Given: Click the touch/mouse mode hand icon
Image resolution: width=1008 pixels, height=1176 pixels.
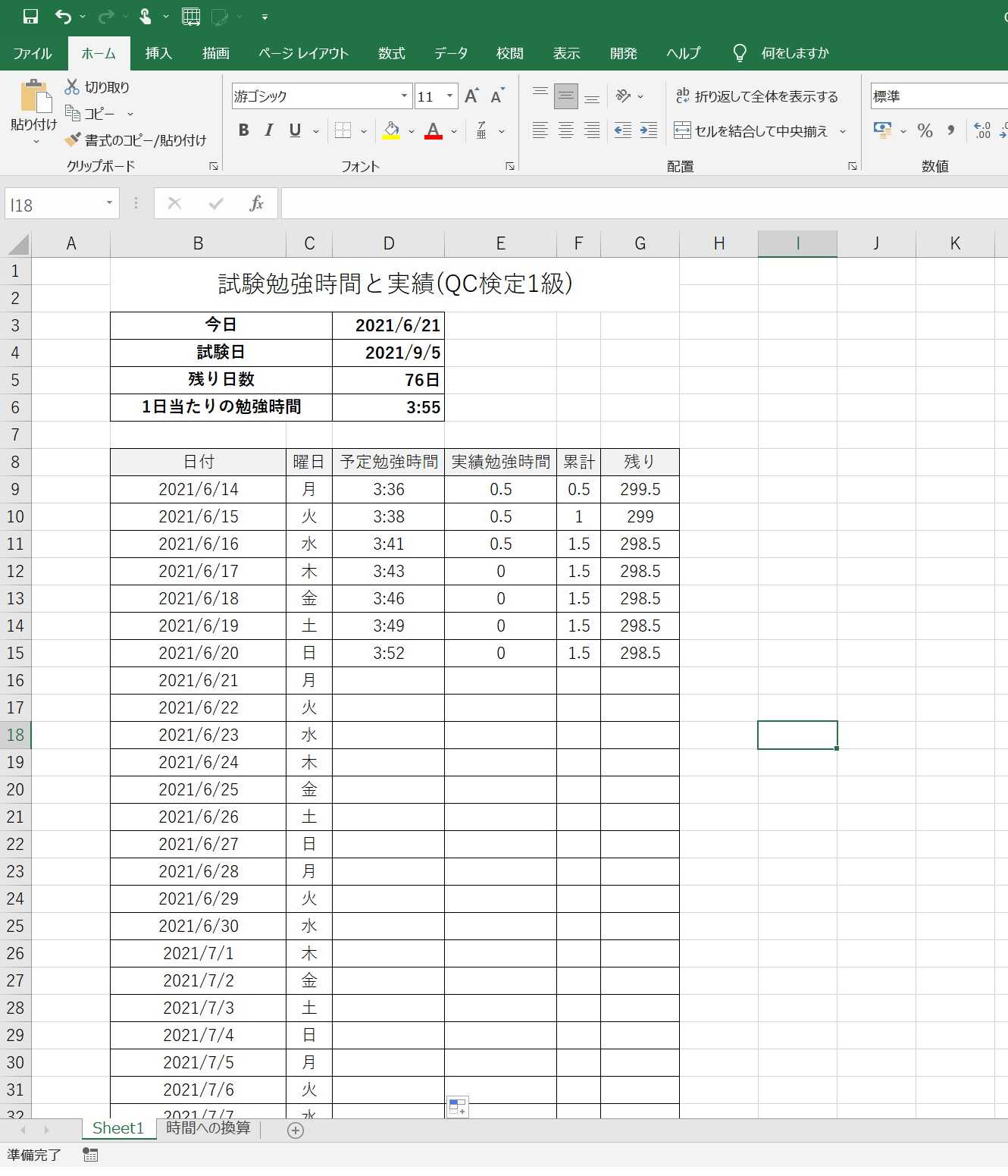Looking at the screenshot, I should point(146,16).
